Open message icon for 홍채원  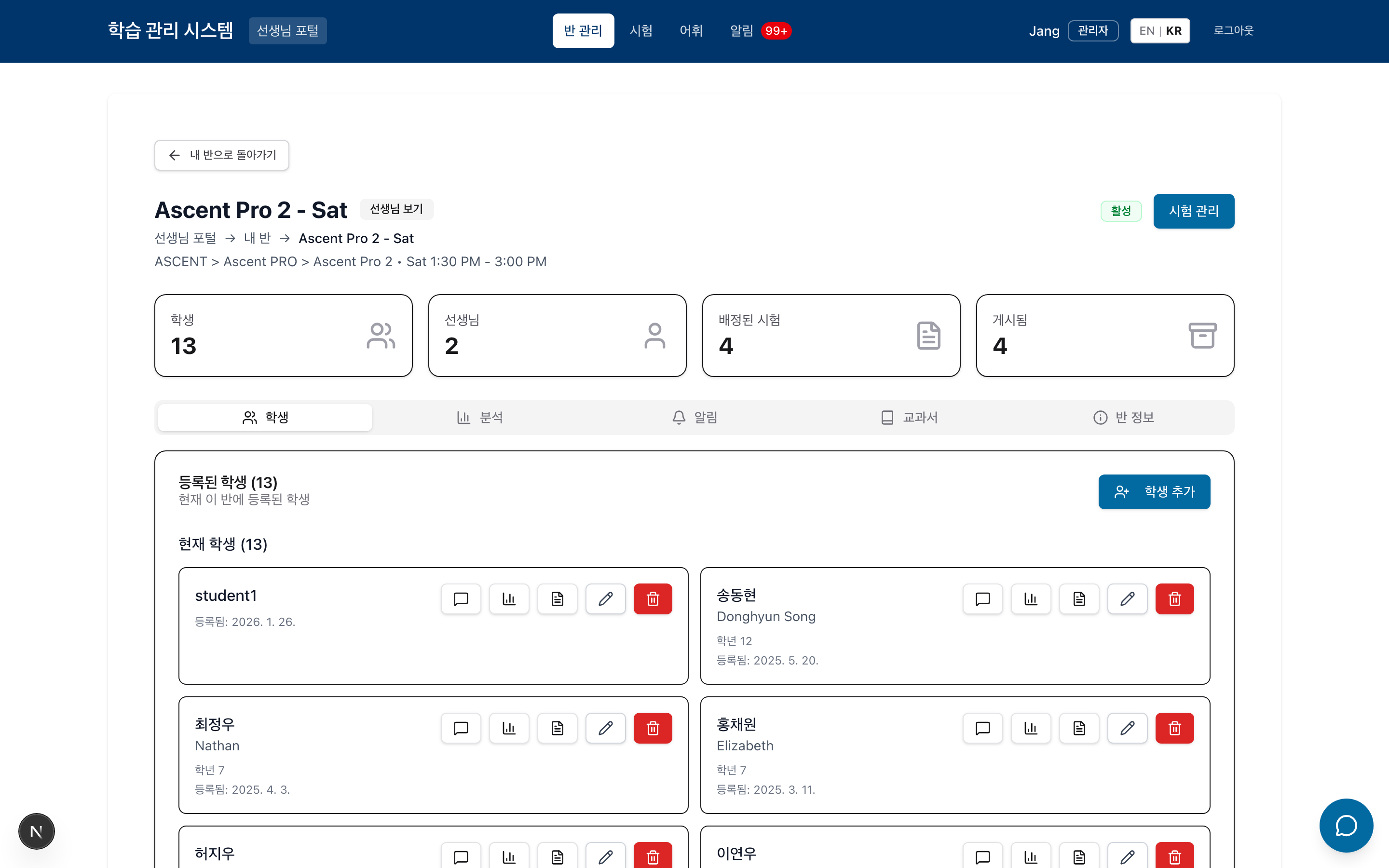pos(982,728)
